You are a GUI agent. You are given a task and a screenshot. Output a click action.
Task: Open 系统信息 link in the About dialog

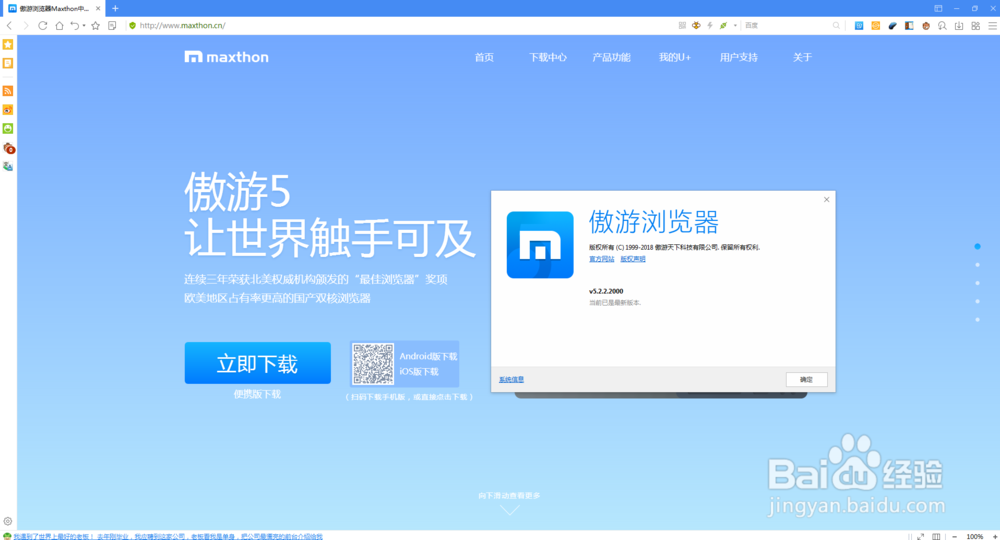511,379
